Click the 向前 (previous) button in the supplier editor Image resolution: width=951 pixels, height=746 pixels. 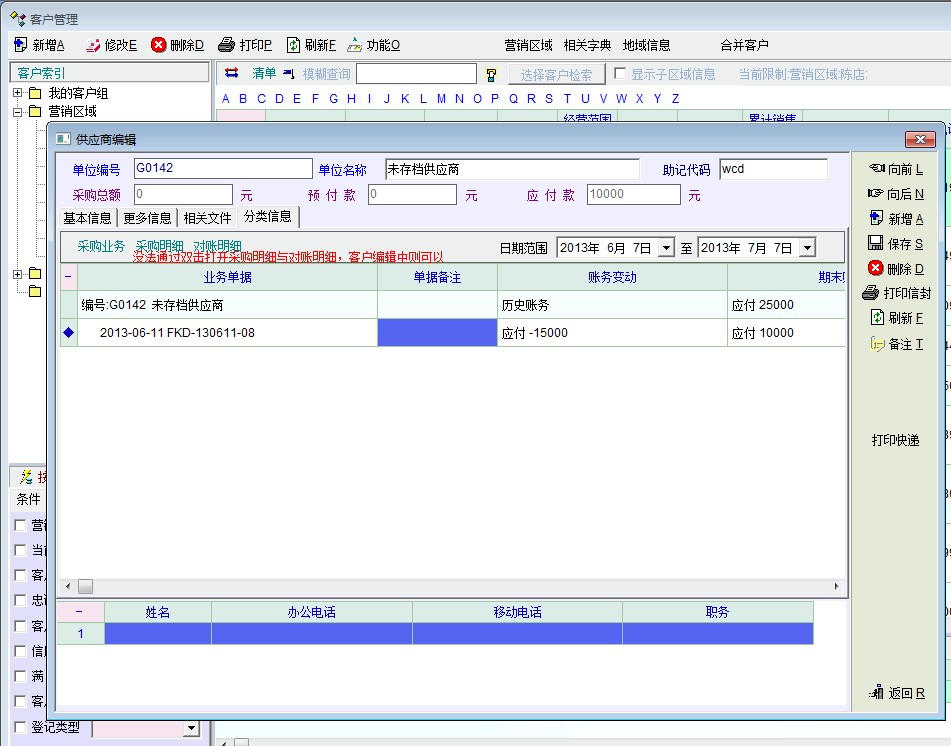(896, 170)
